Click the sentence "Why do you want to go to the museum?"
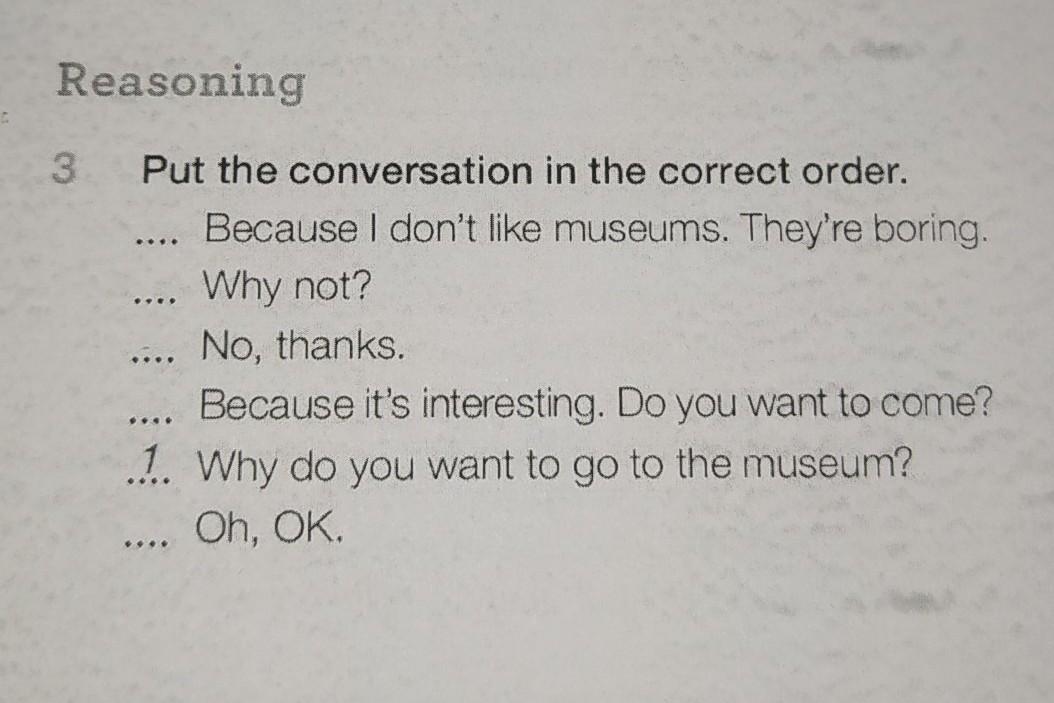 pyautogui.click(x=555, y=467)
